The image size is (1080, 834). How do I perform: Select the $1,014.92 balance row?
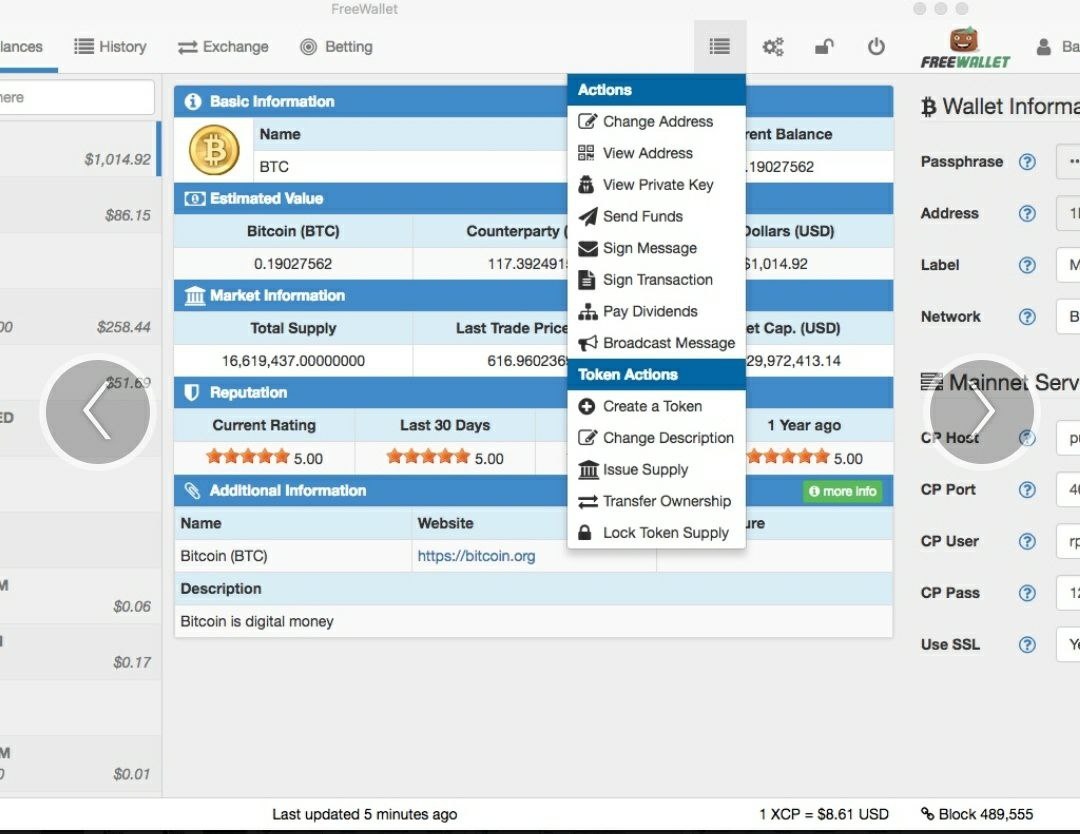[x=80, y=149]
